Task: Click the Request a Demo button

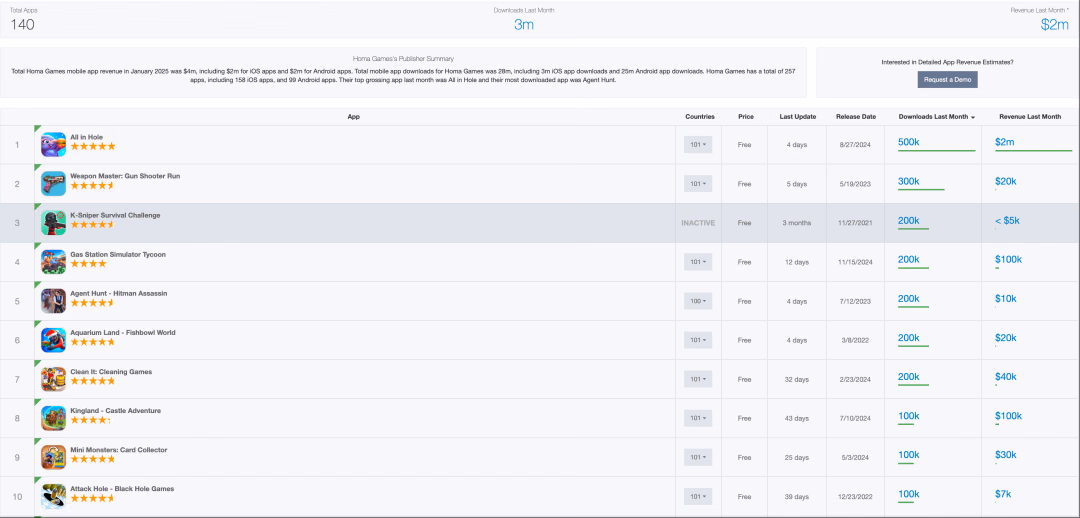Action: click(947, 80)
